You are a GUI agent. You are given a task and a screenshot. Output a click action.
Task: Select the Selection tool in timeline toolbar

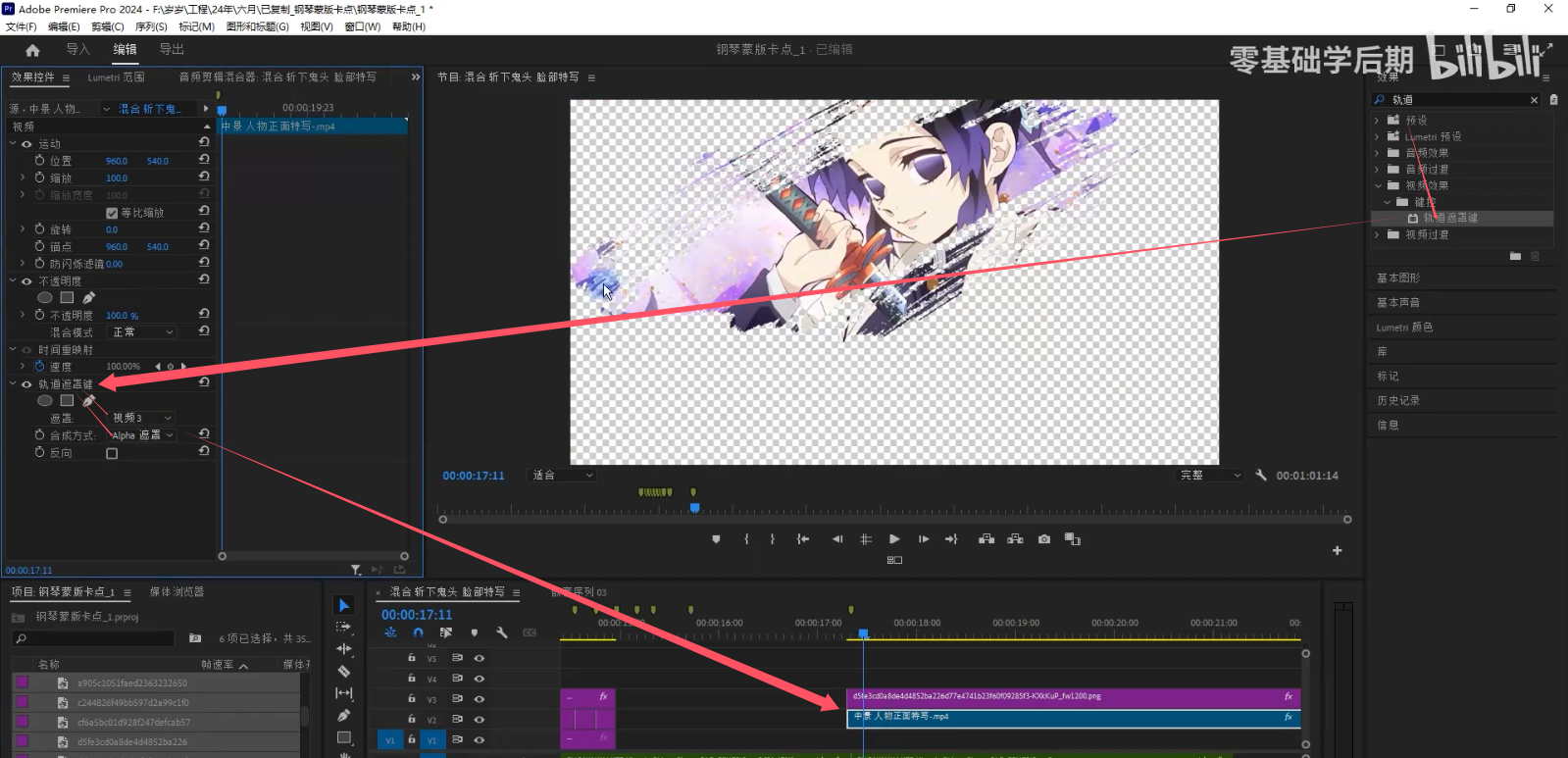344,605
